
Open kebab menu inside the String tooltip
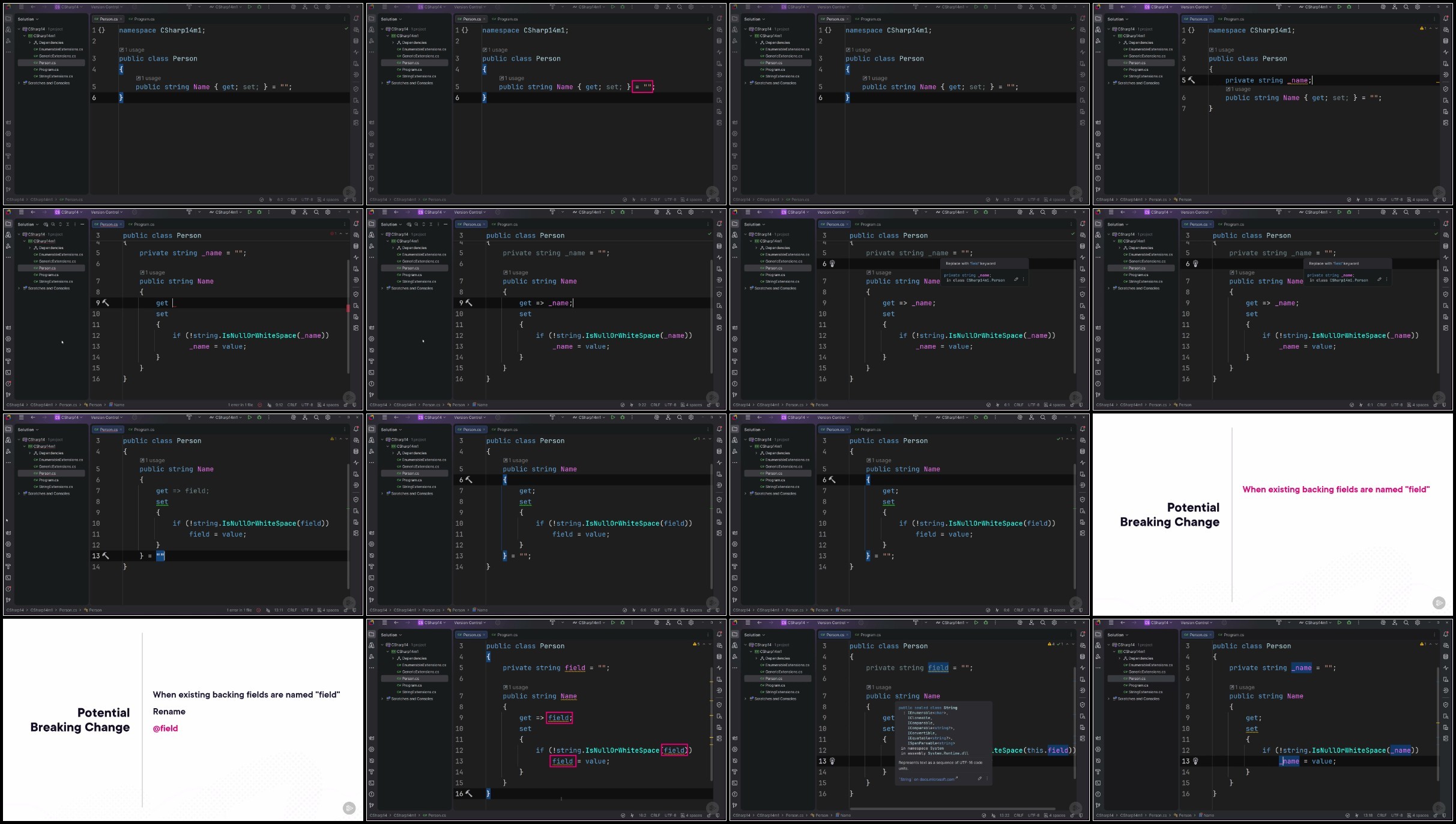[986, 778]
